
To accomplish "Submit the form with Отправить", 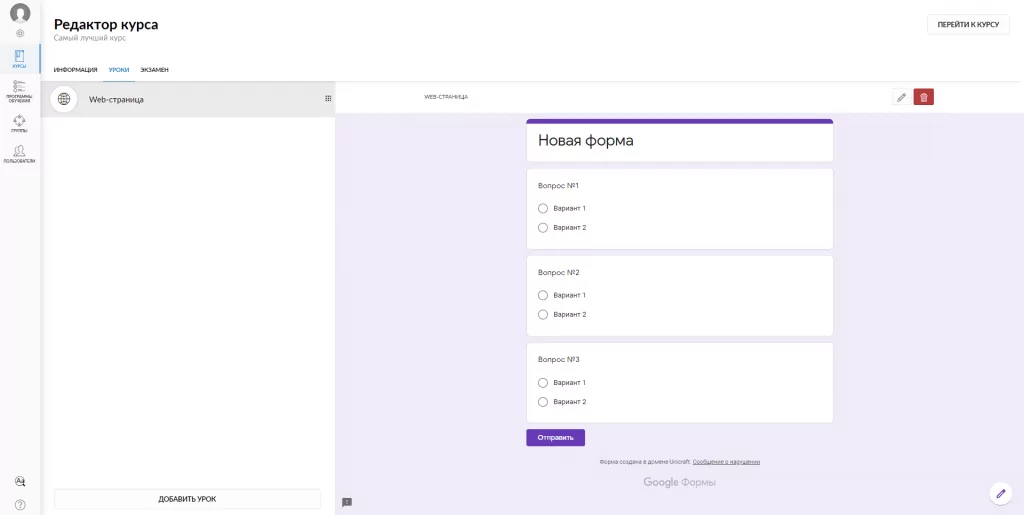I will point(555,437).
